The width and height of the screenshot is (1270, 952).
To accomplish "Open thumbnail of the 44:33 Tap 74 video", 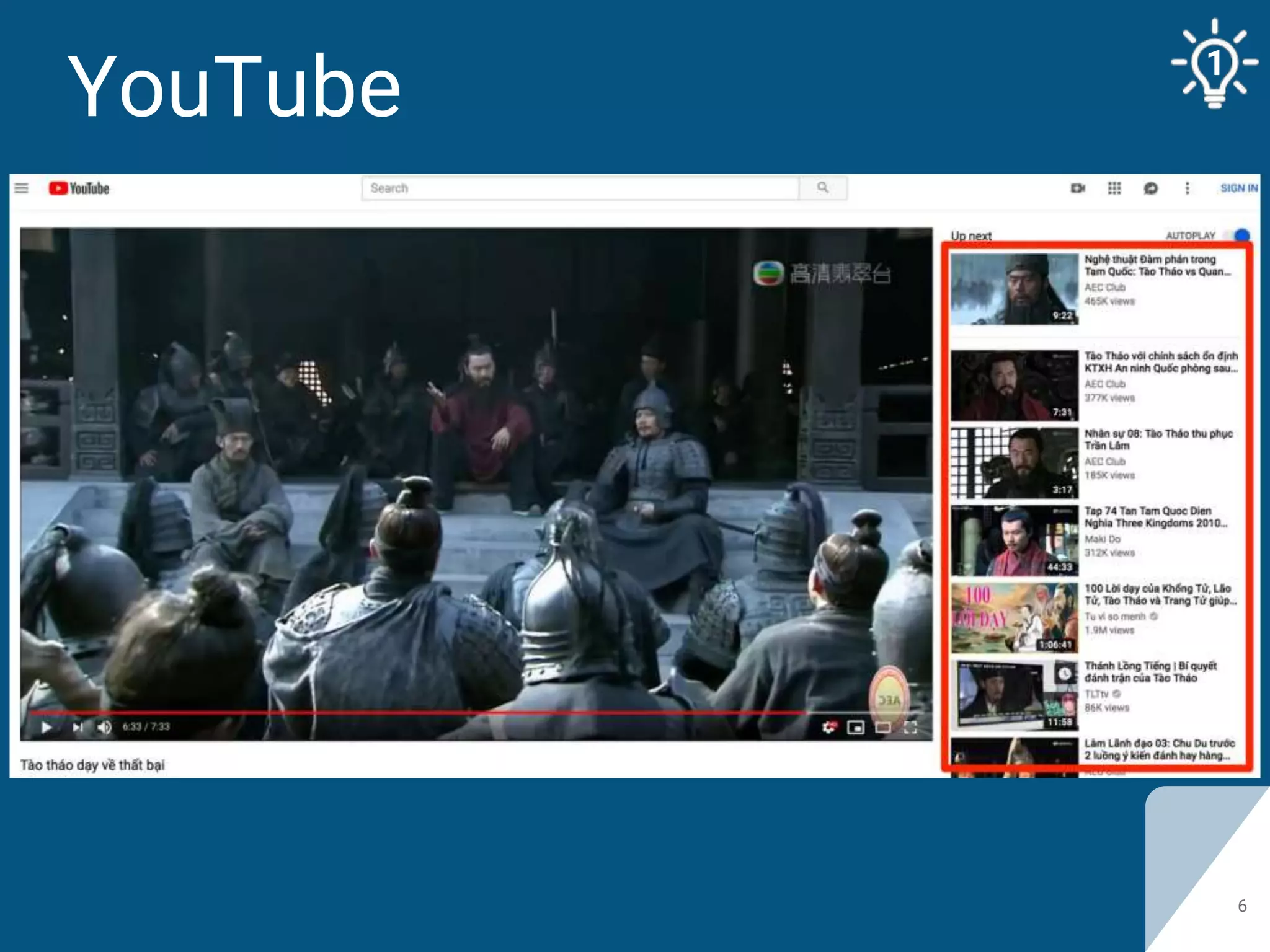I will (x=1015, y=540).
